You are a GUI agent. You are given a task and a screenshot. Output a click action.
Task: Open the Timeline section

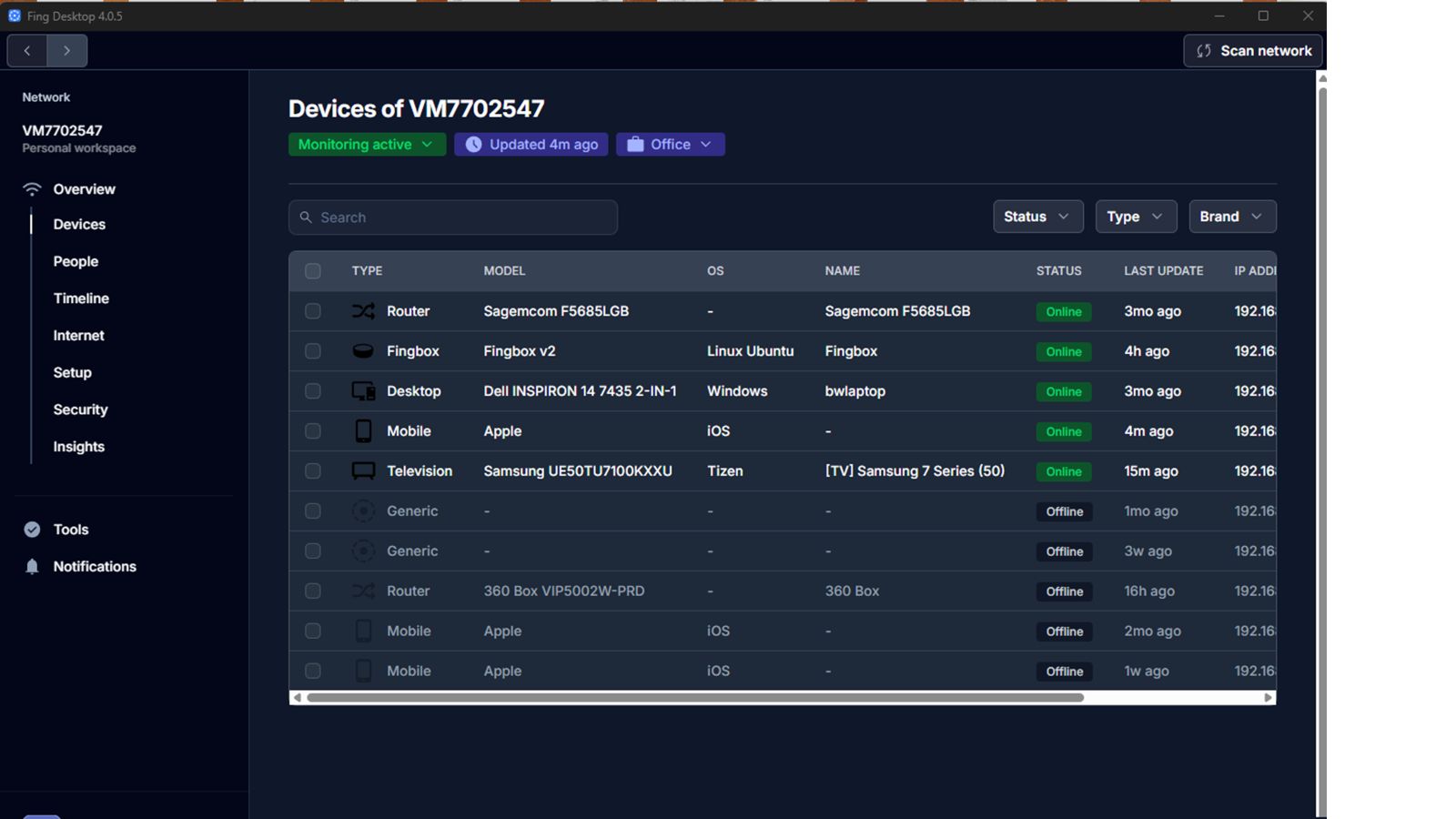(x=81, y=298)
